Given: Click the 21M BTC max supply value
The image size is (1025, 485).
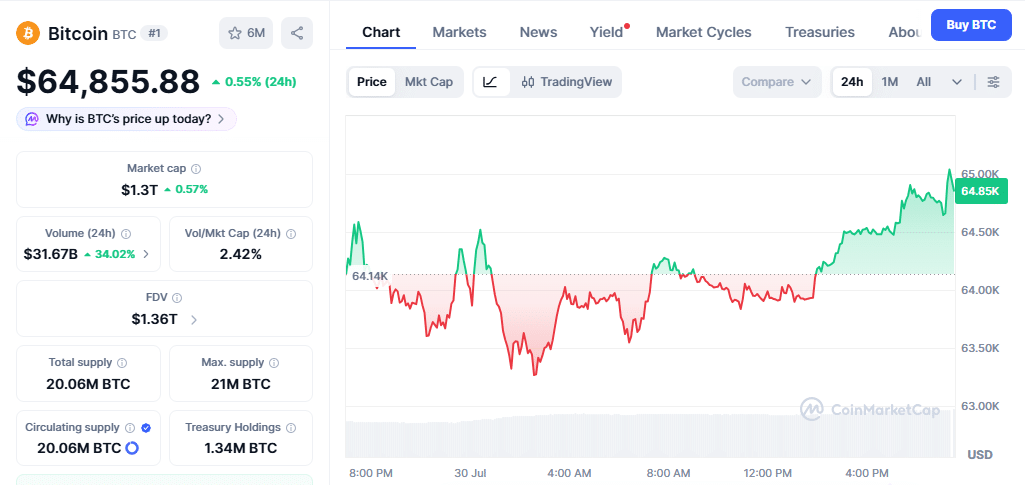Looking at the screenshot, I should coord(241,384).
